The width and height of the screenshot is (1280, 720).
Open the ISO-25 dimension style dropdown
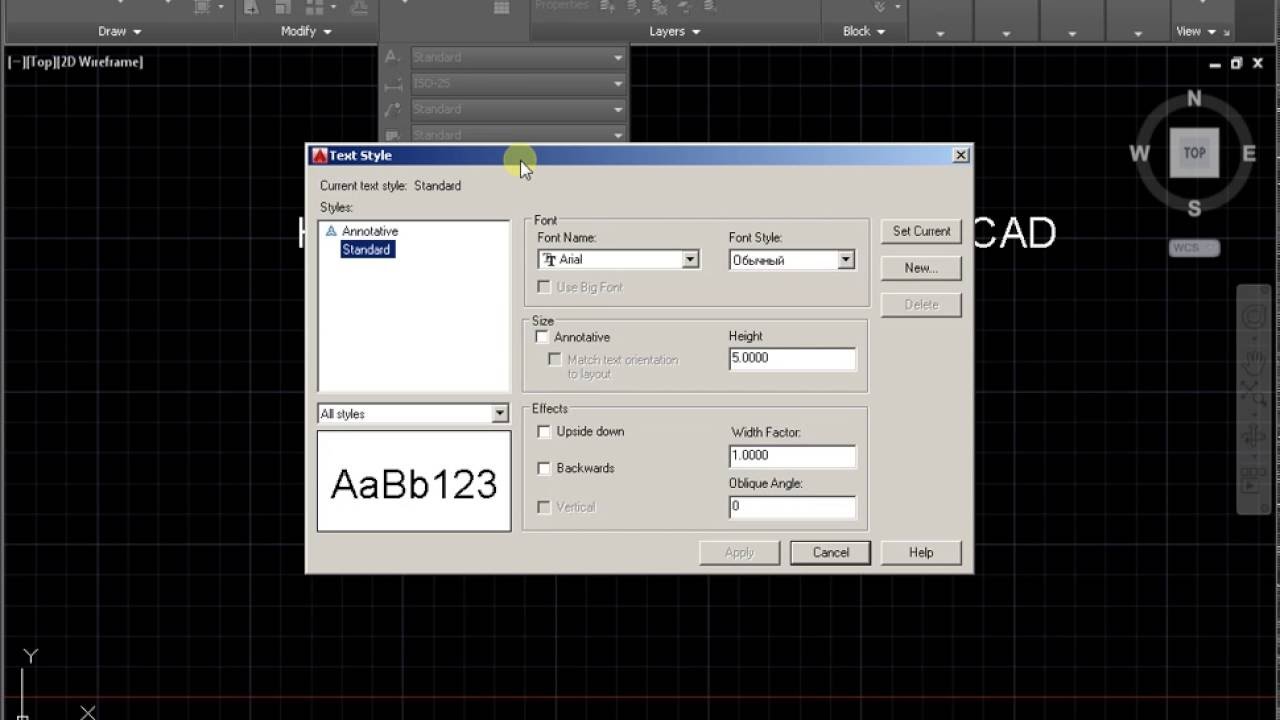[x=517, y=84]
